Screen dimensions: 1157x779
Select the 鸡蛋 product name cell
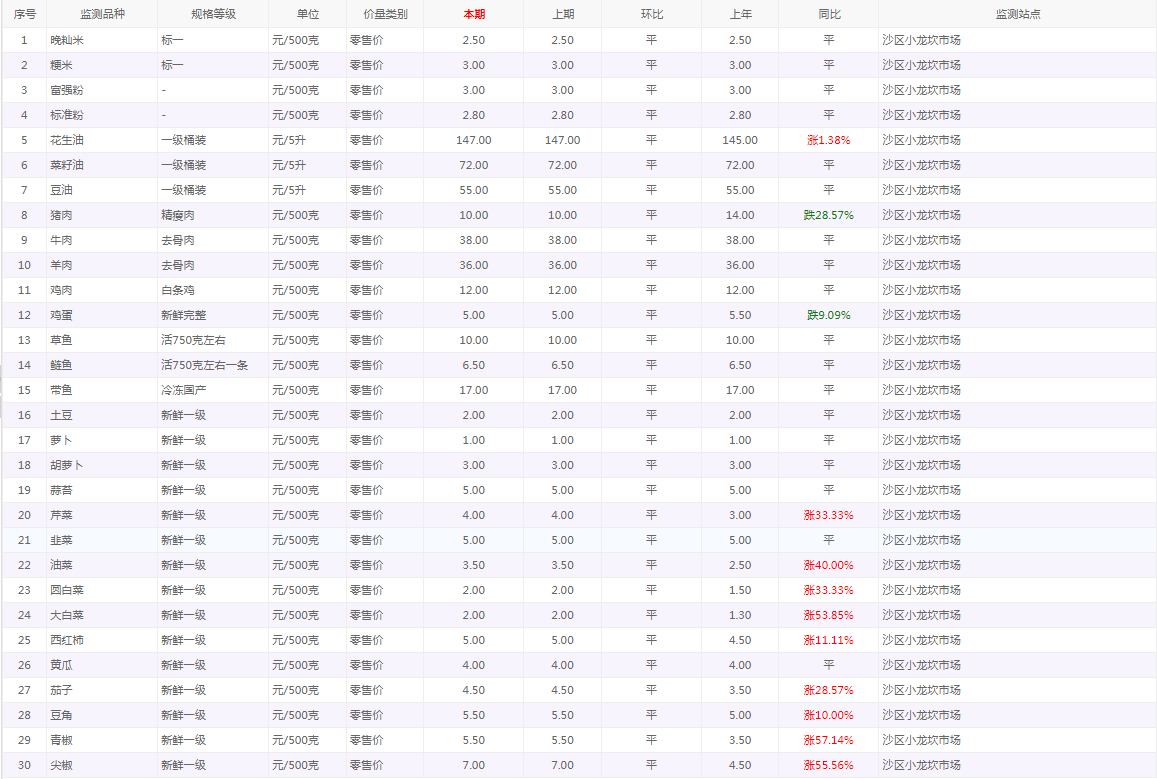(x=61, y=315)
